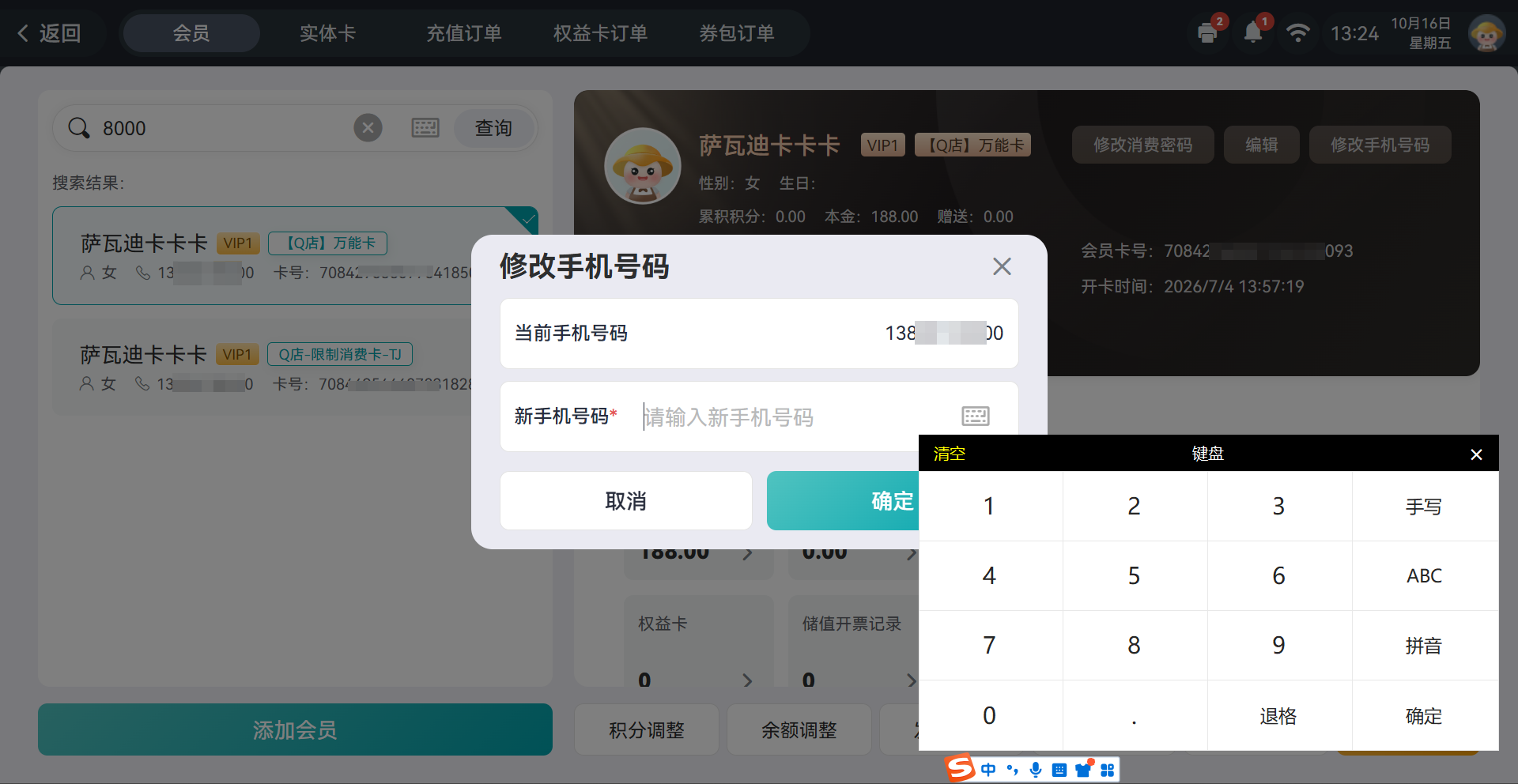Tap keypad digit 0
Viewport: 1518px width, 784px height.
coord(990,715)
